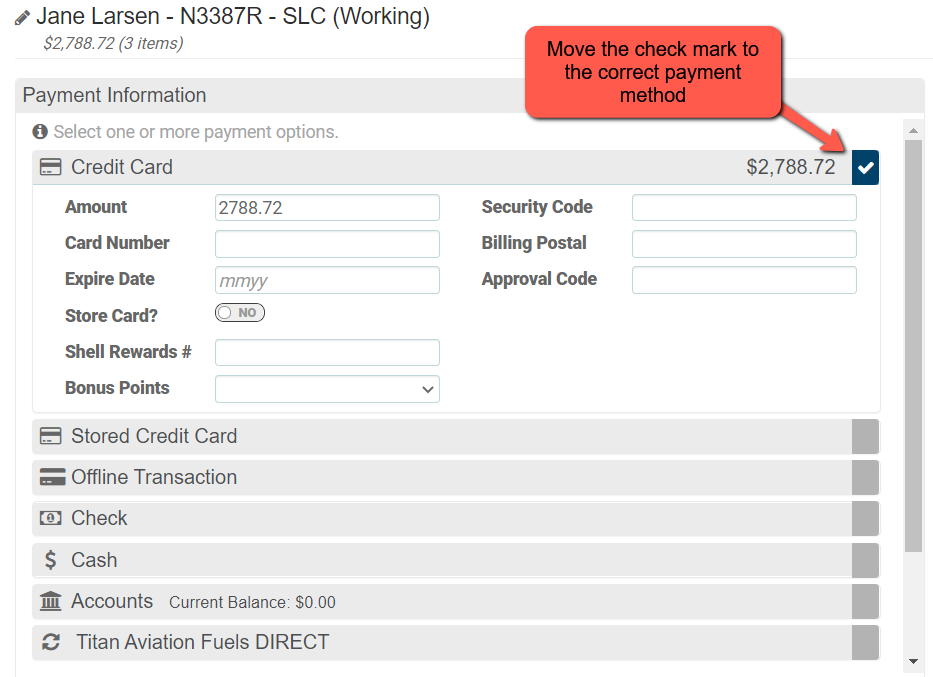Click the $2,788.72 Credit Card amount

pos(791,167)
